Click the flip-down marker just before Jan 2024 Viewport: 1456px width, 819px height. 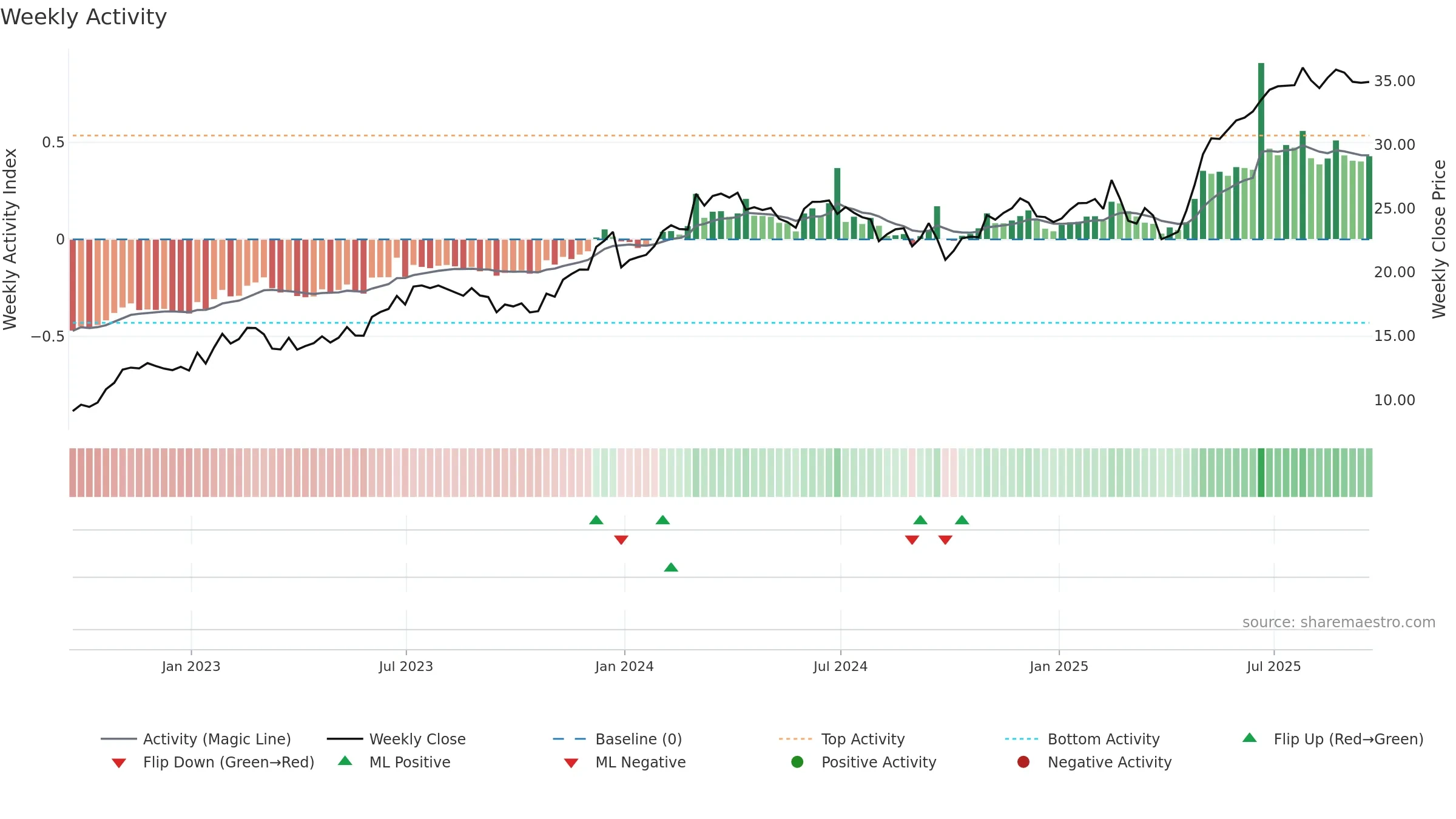tap(621, 540)
